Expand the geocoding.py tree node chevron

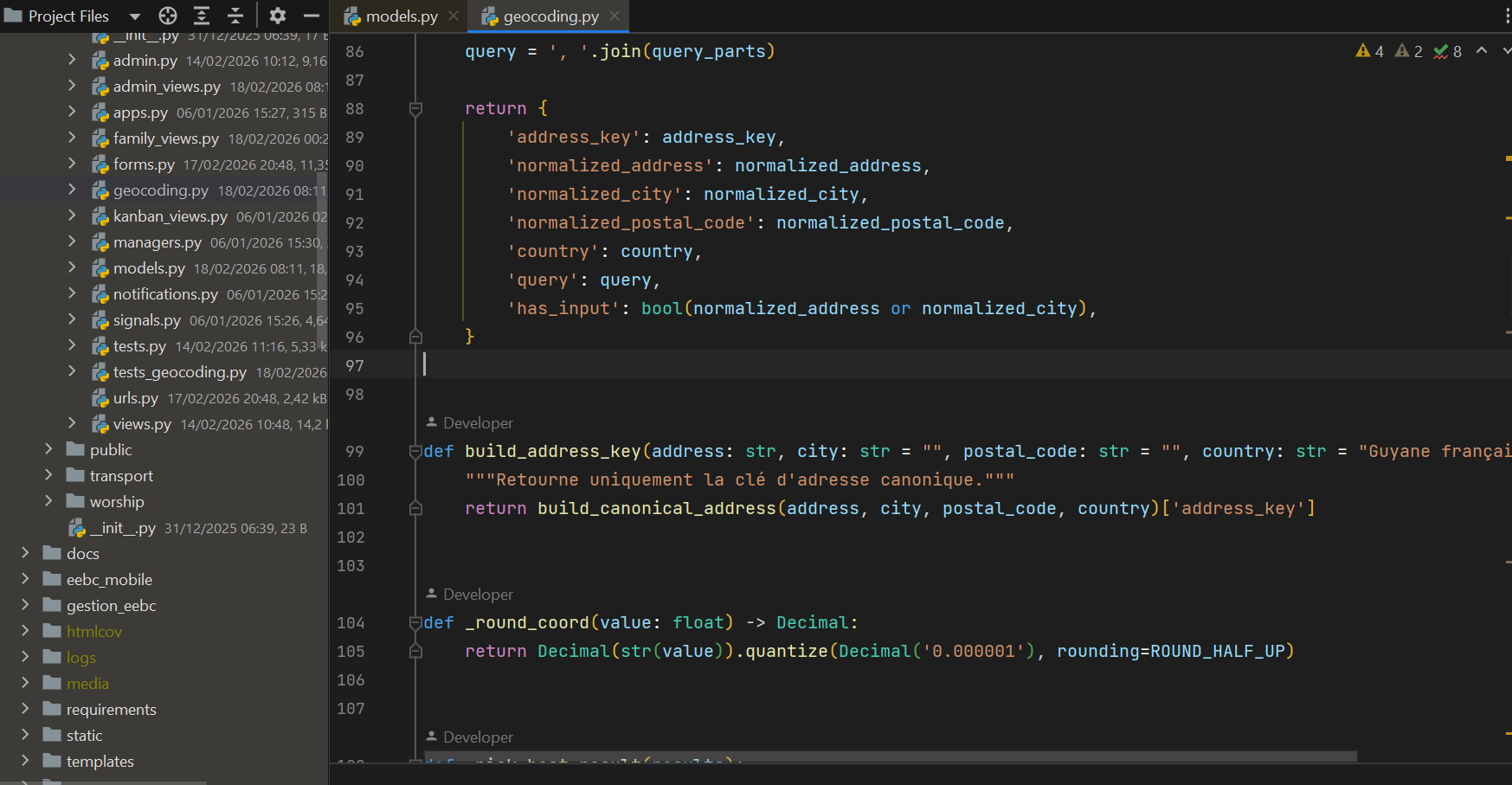(72, 190)
